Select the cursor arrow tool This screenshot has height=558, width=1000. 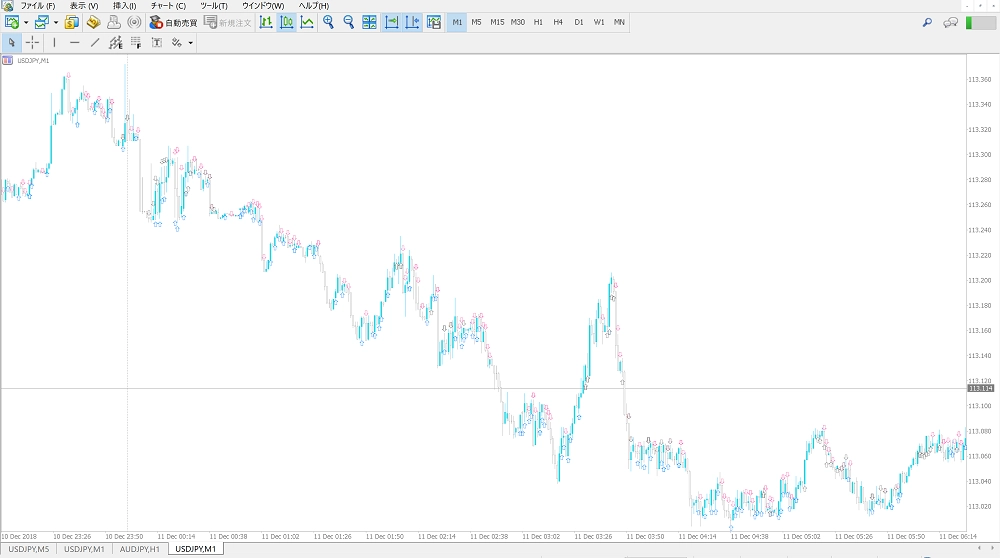click(11, 43)
